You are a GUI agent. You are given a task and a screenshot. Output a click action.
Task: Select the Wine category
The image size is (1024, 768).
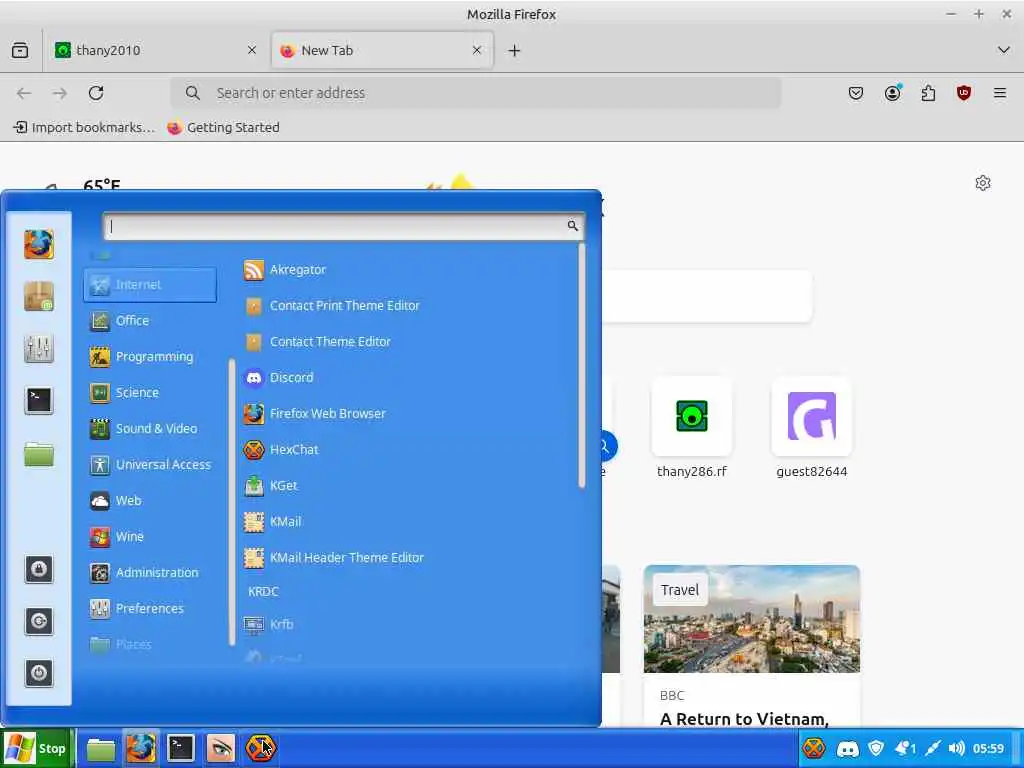116,536
